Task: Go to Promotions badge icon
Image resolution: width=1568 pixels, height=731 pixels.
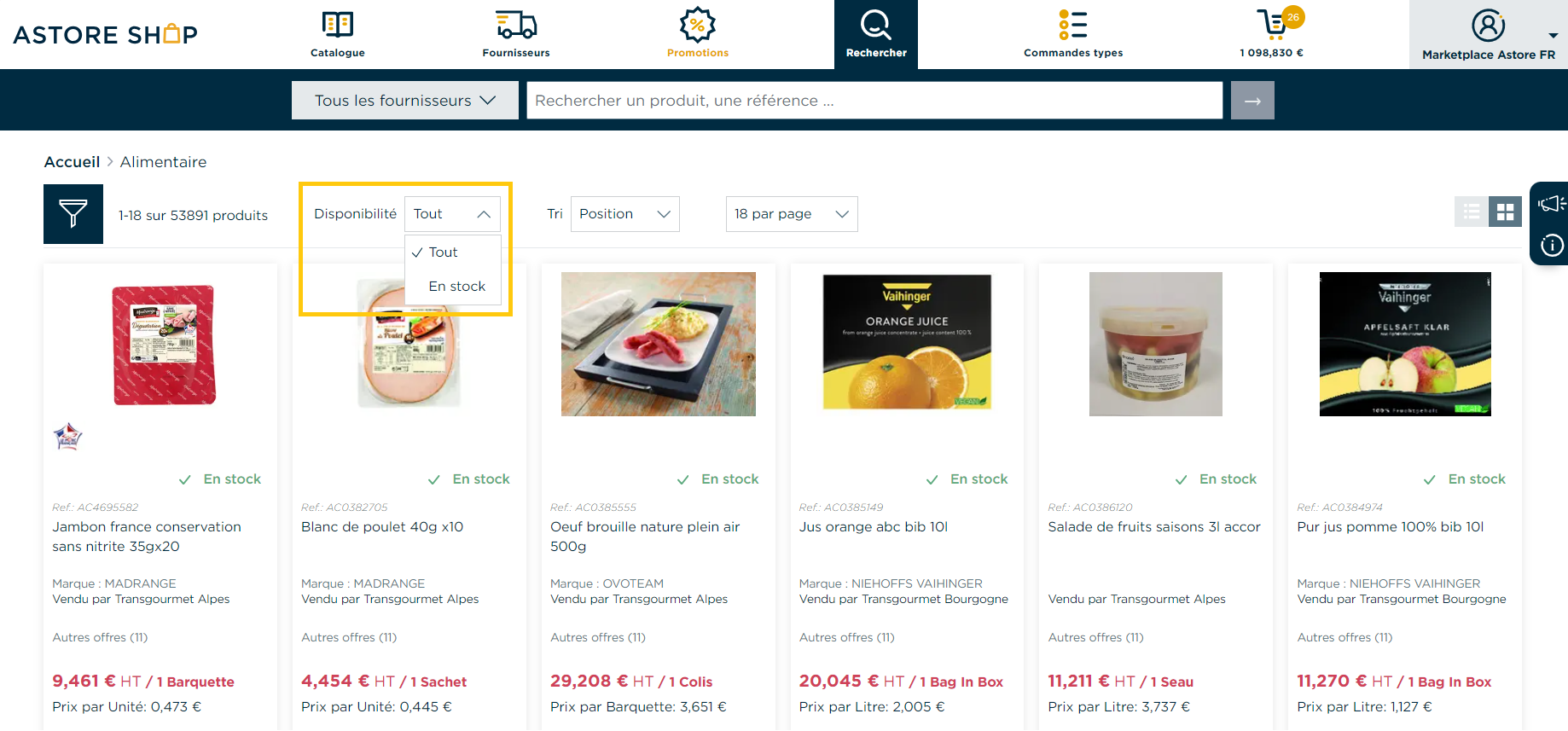Action: pos(698,25)
